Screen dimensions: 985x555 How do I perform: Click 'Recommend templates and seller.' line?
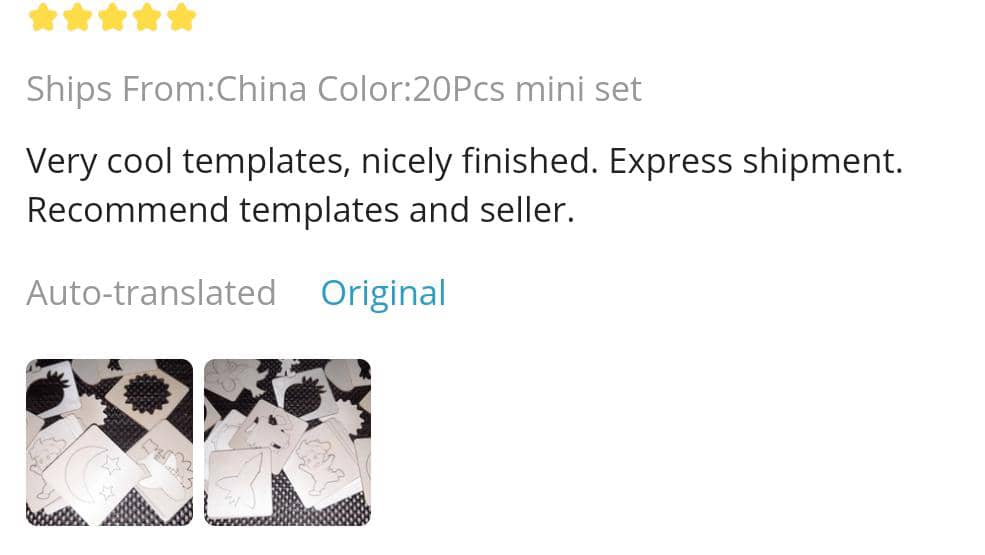pyautogui.click(x=300, y=210)
